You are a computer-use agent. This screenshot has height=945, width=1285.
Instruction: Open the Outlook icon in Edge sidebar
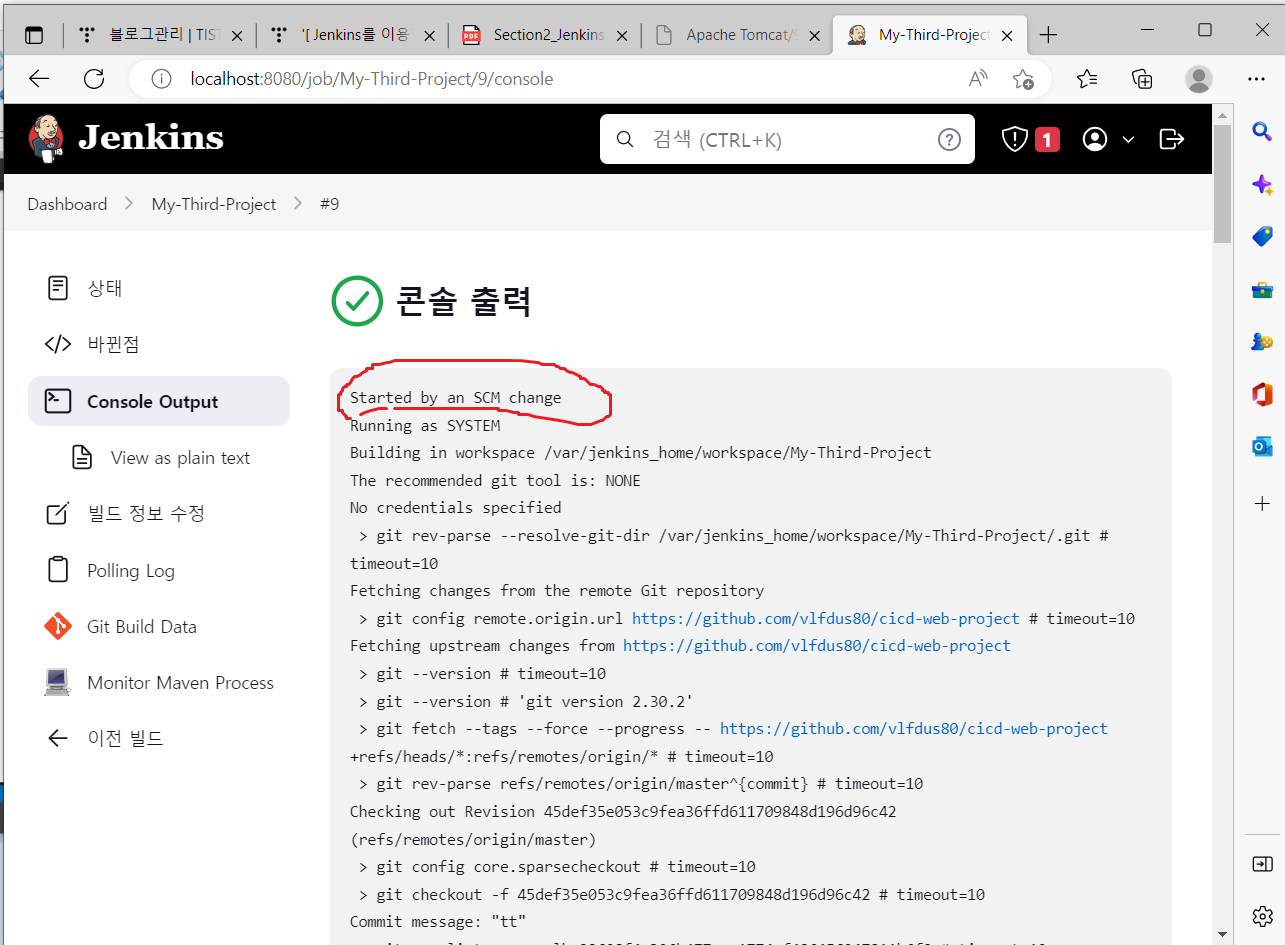(1262, 446)
